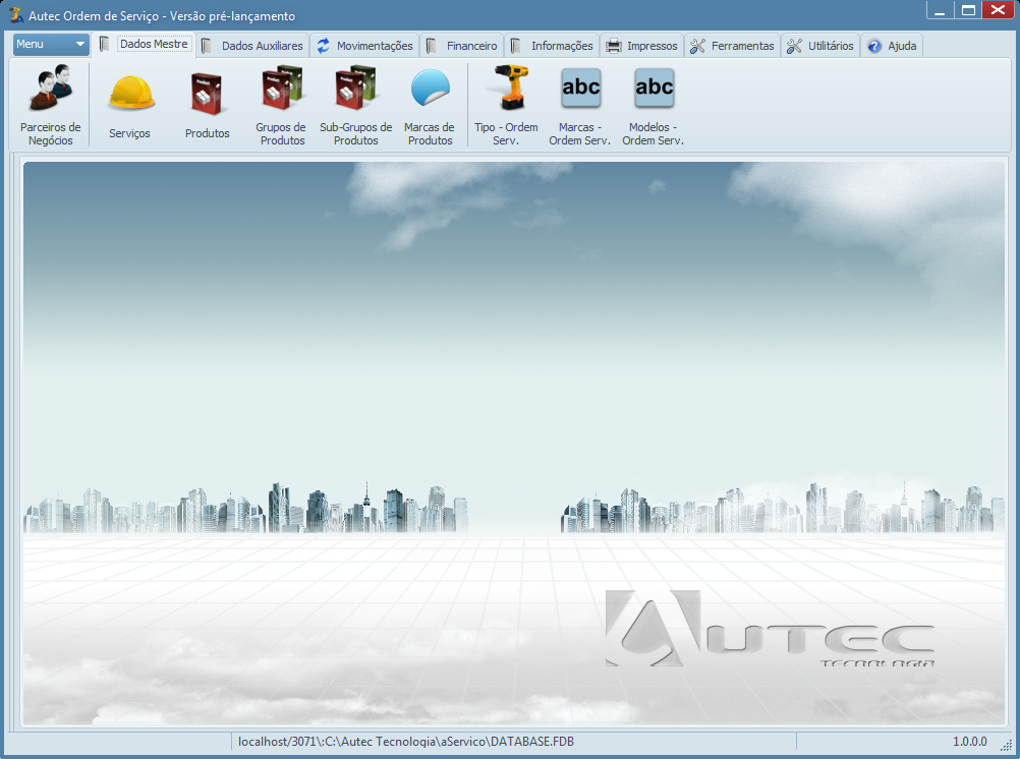Maximize the Autec window
This screenshot has height=759, width=1020.
(969, 10)
